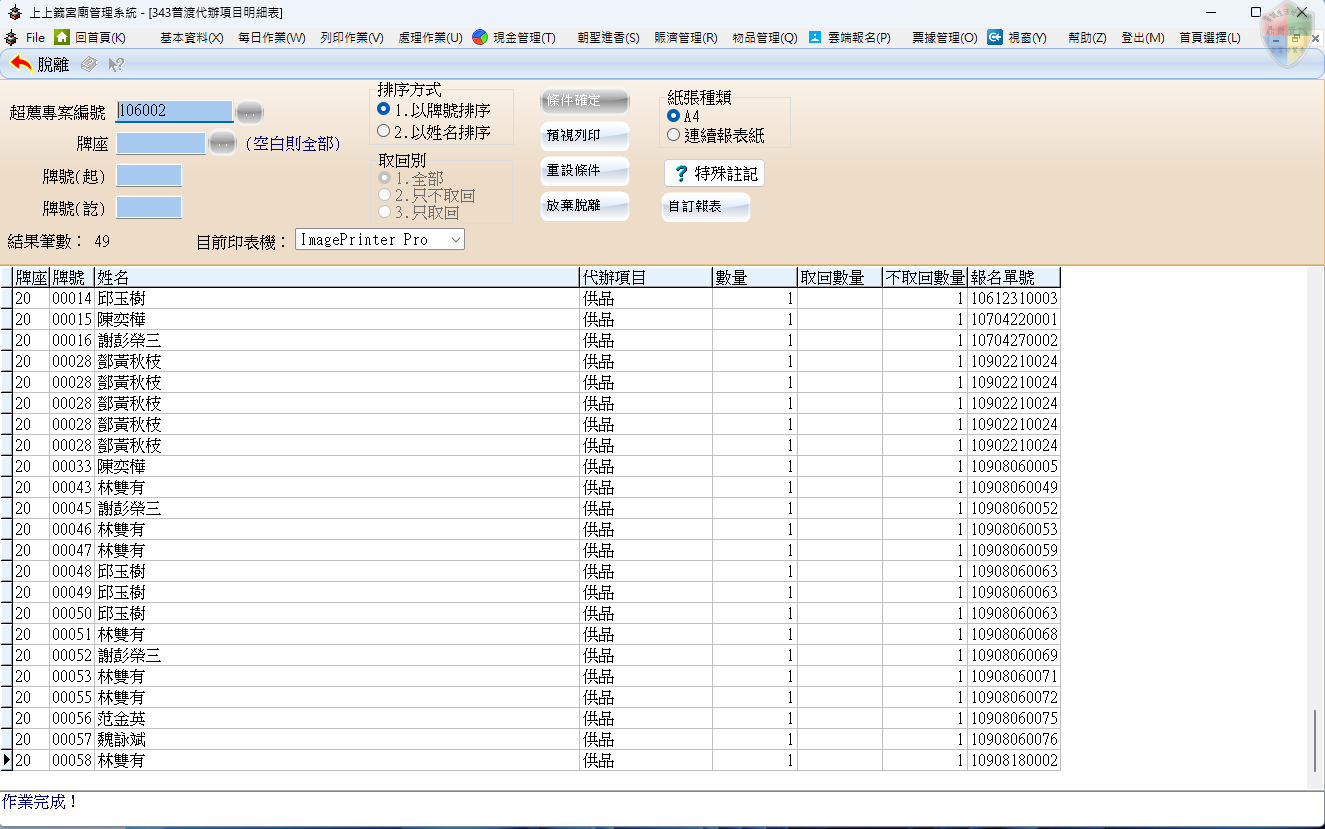1325x829 pixels.
Task: Click the 脫離 exit arrow icon
Action: (21, 64)
